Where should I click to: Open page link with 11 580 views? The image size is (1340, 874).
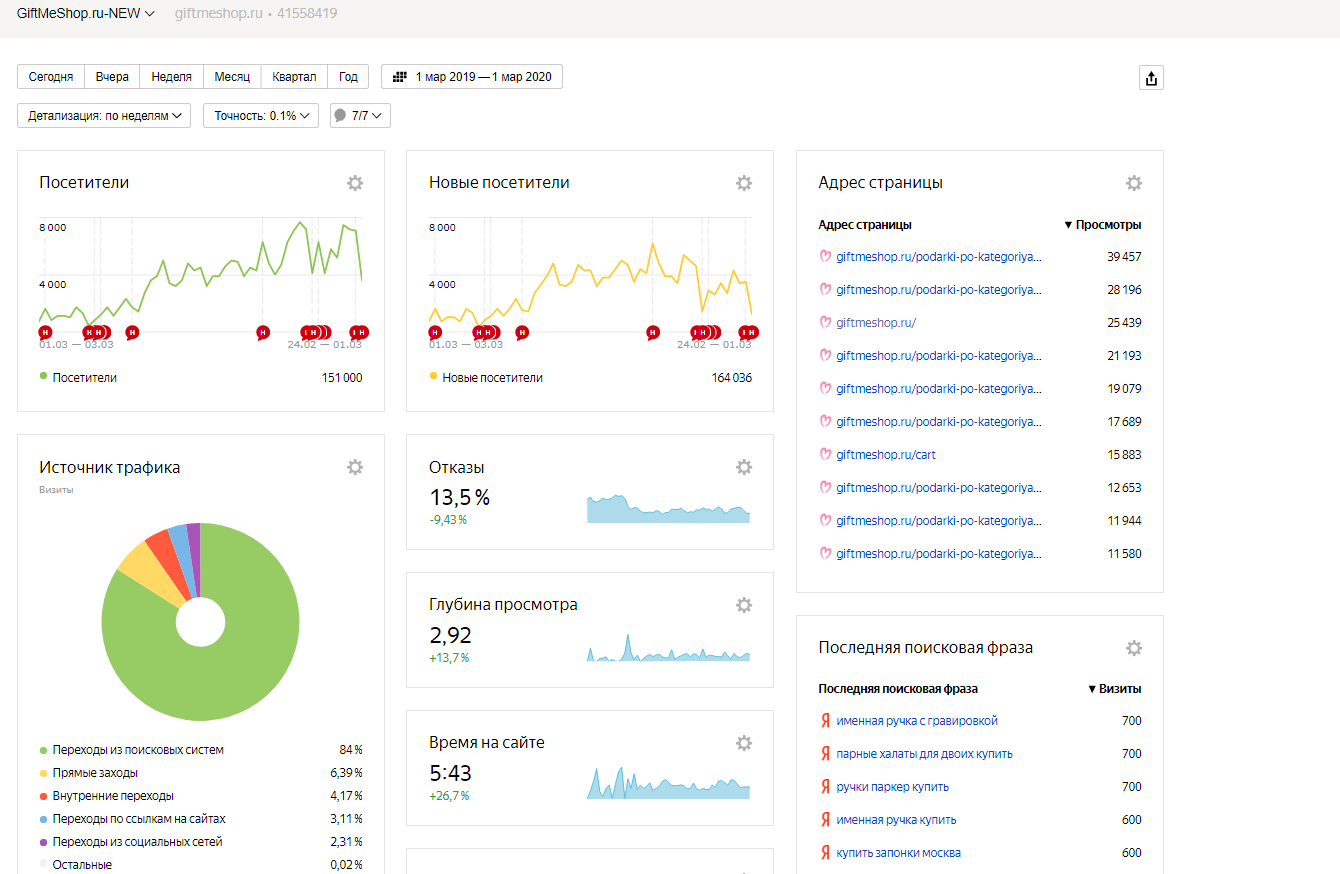click(939, 554)
